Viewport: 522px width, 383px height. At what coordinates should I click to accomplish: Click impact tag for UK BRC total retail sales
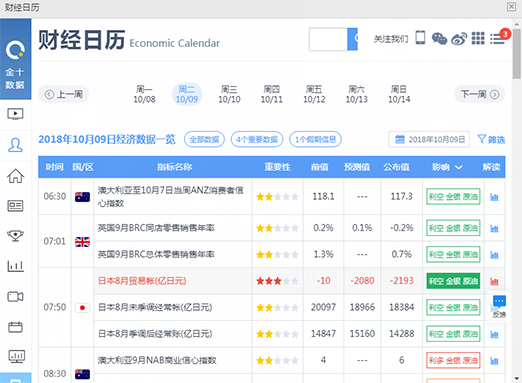click(x=453, y=255)
